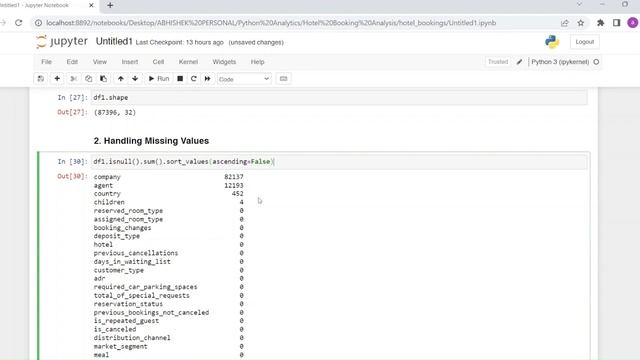640x360 pixels.
Task: Open the command palette keyboard icon
Action: coord(284,79)
